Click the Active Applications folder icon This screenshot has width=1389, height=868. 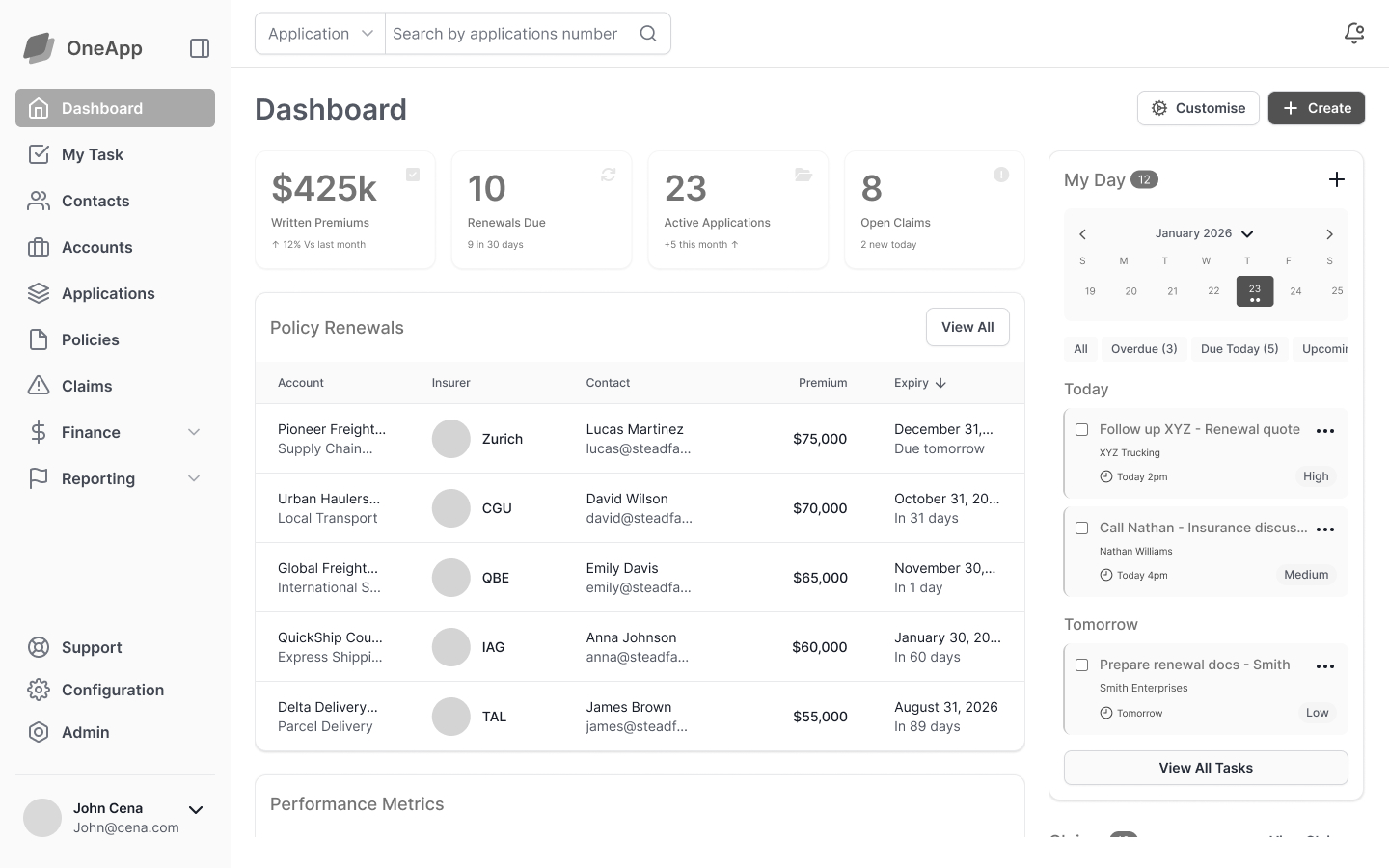tap(803, 175)
